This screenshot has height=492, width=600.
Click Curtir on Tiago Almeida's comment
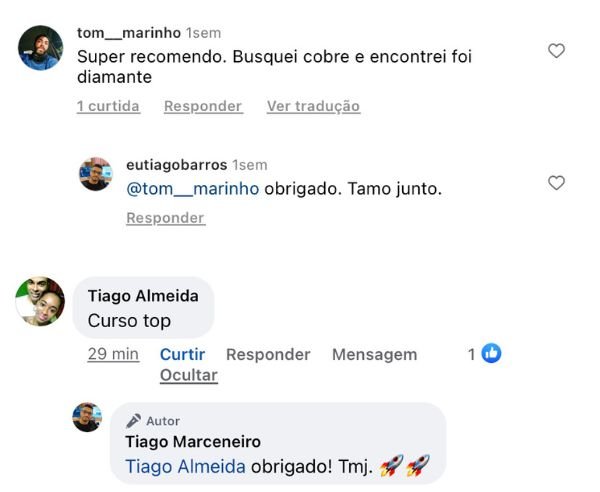183,354
